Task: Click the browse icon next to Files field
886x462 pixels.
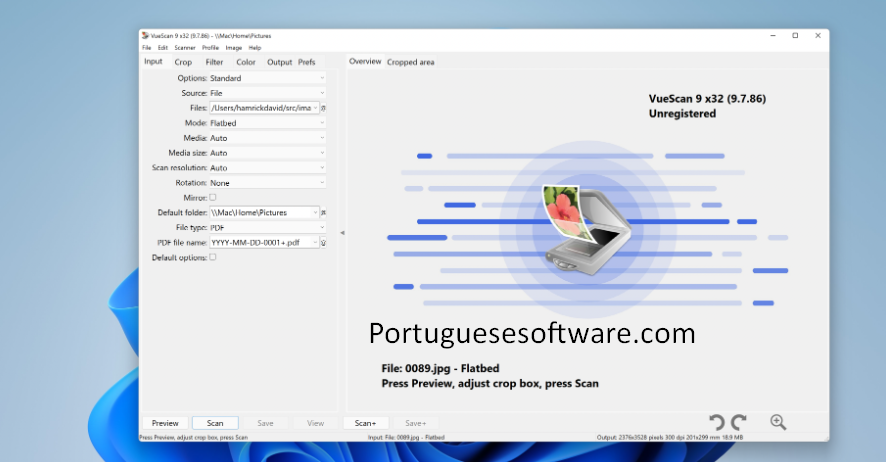Action: (323, 108)
